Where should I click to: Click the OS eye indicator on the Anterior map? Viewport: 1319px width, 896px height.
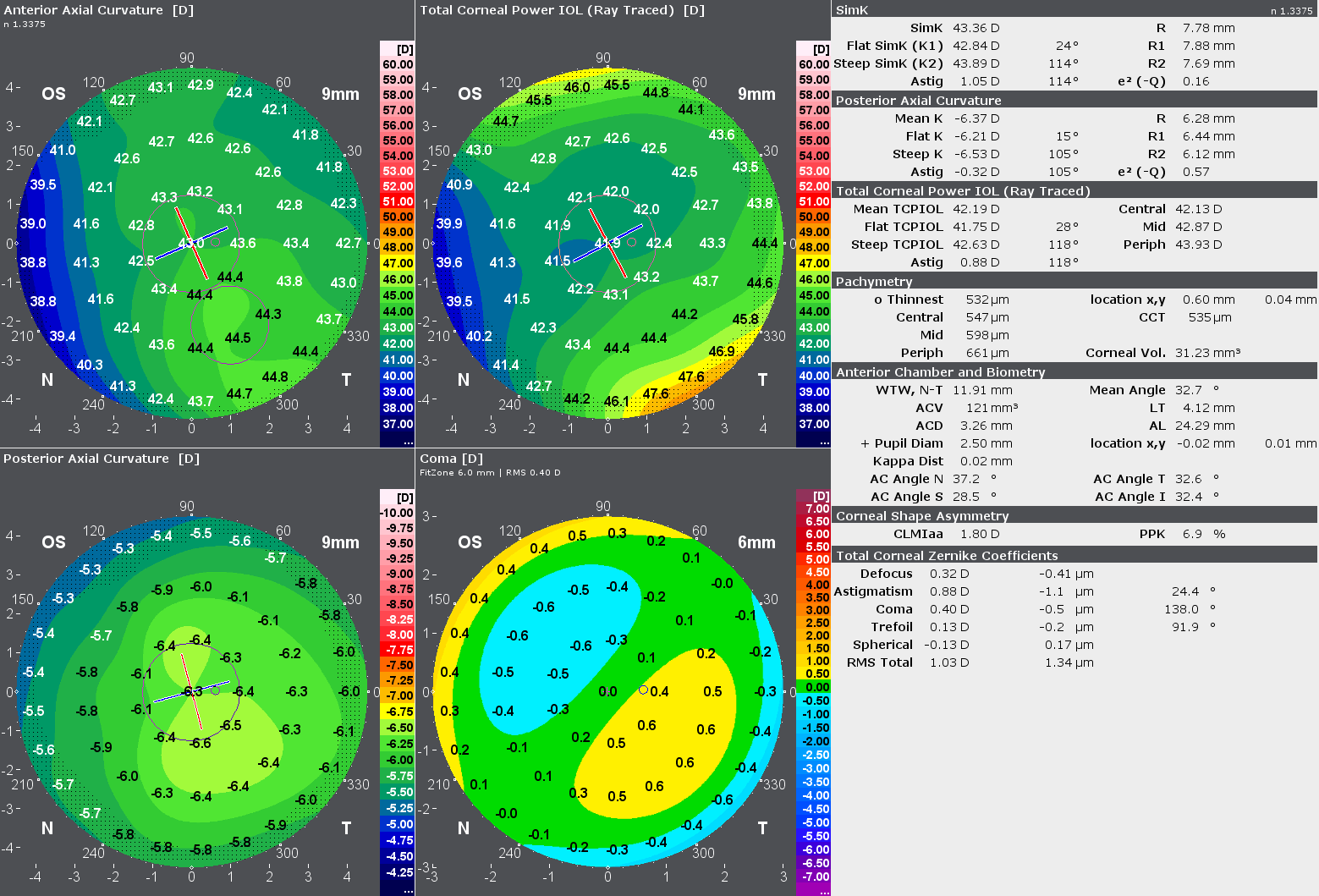tap(53, 94)
